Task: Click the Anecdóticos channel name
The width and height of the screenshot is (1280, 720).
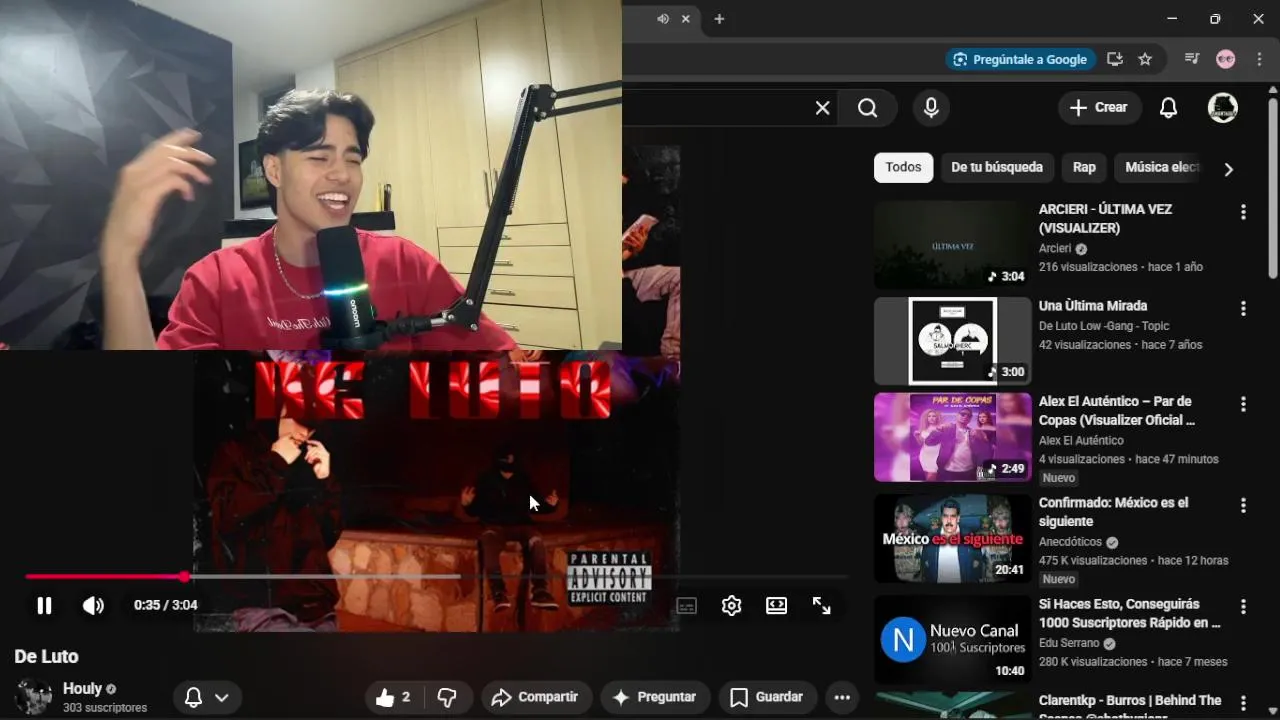Action: click(1069, 542)
